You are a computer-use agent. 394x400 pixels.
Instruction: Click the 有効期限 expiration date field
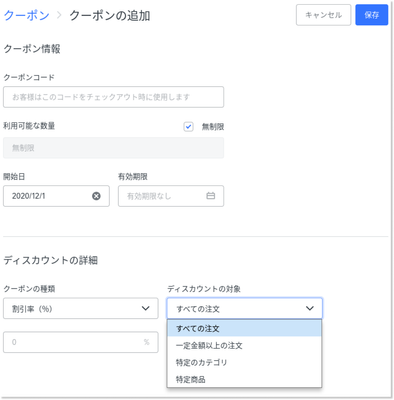[x=171, y=196]
